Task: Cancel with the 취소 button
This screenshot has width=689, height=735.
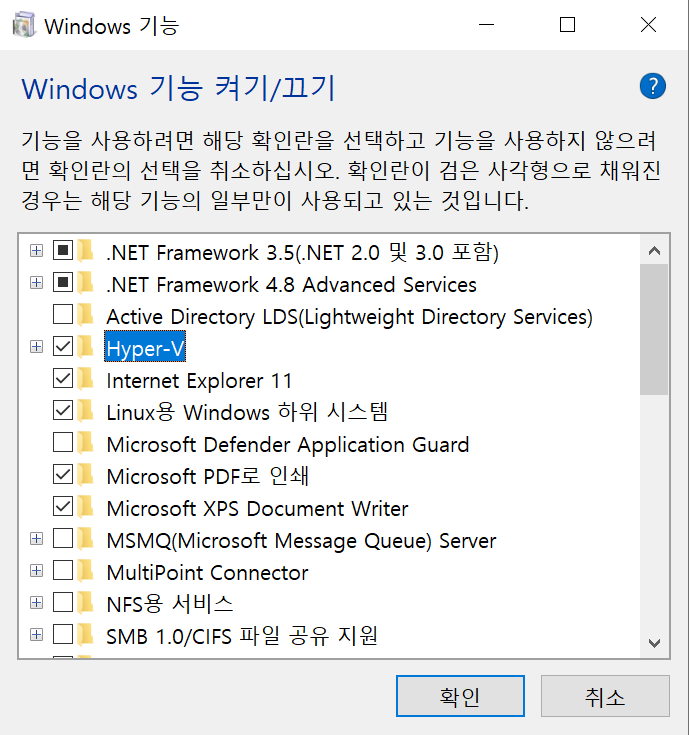Action: click(x=605, y=696)
